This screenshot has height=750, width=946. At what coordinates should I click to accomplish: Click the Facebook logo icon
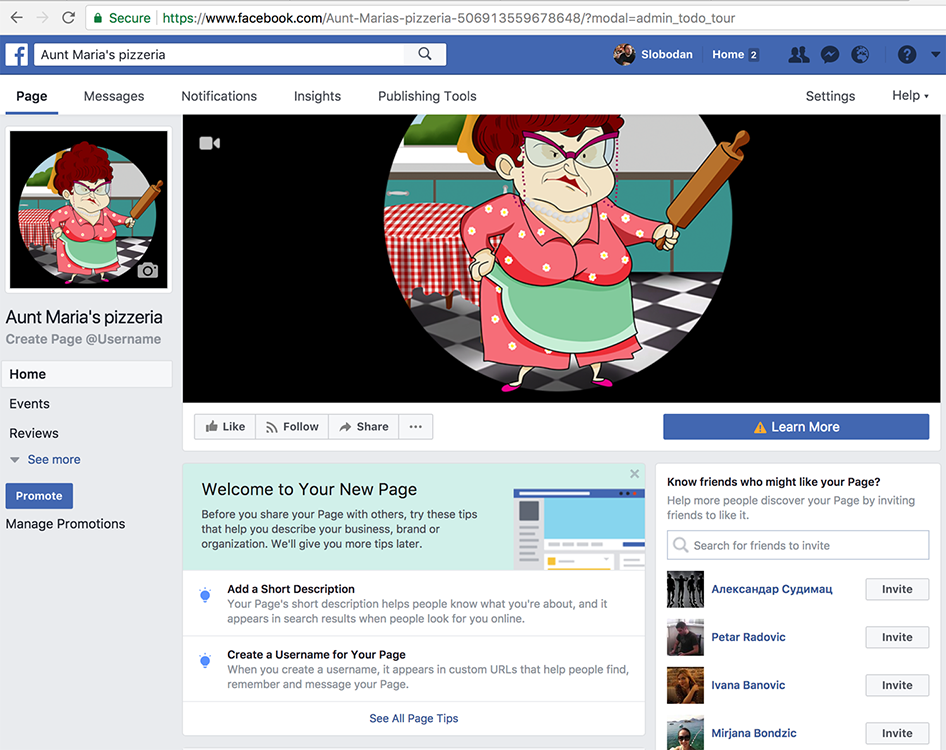(x=17, y=55)
